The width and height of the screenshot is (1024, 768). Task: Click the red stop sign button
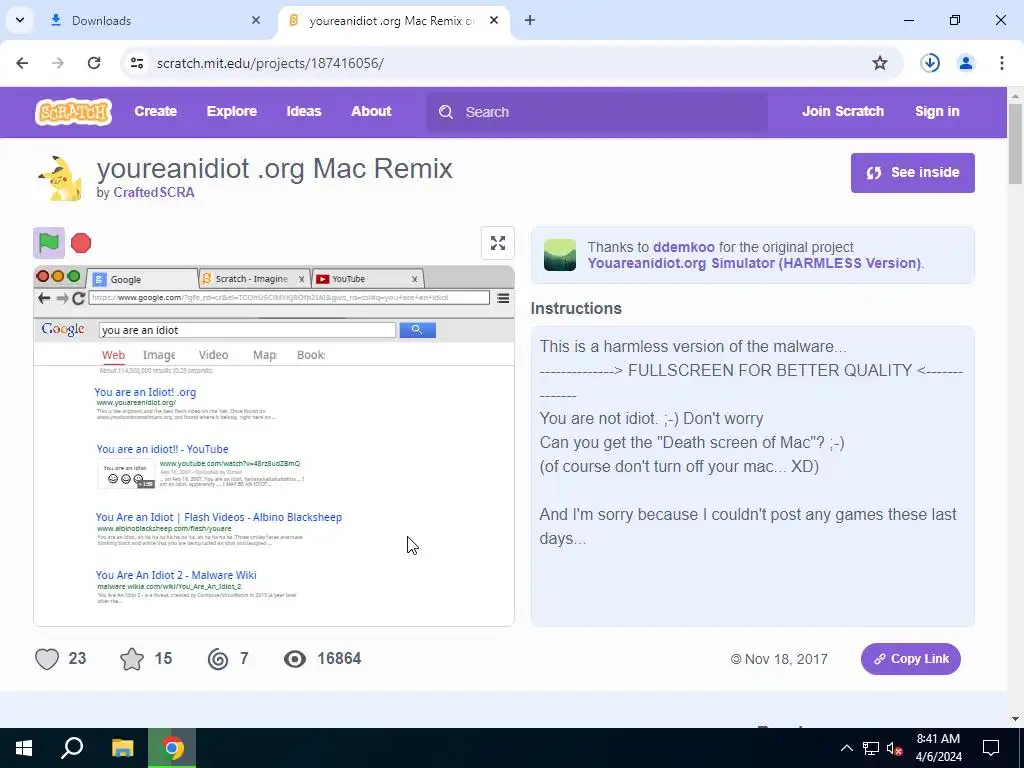pyautogui.click(x=81, y=243)
